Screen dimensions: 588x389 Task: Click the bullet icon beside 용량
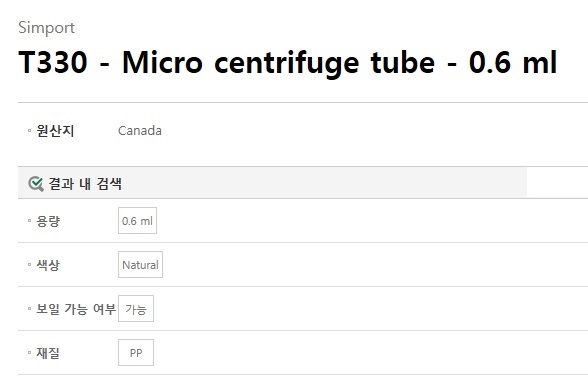tap(29, 221)
